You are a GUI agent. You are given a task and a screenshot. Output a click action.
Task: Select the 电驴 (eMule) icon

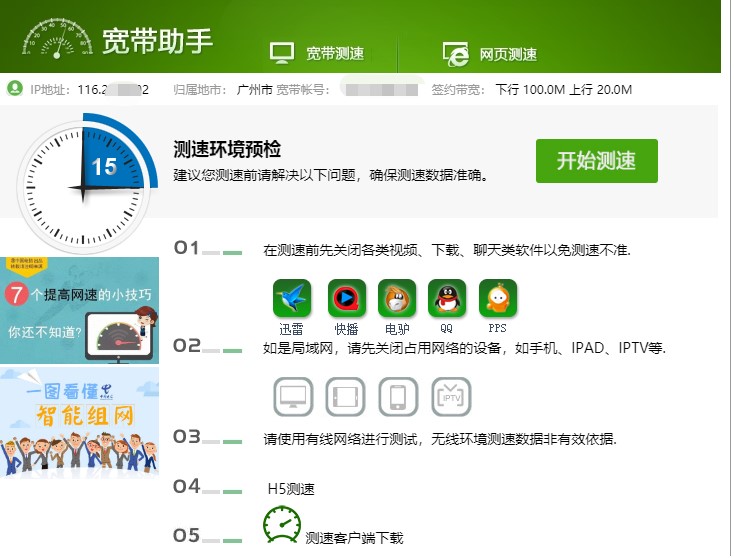point(397,298)
